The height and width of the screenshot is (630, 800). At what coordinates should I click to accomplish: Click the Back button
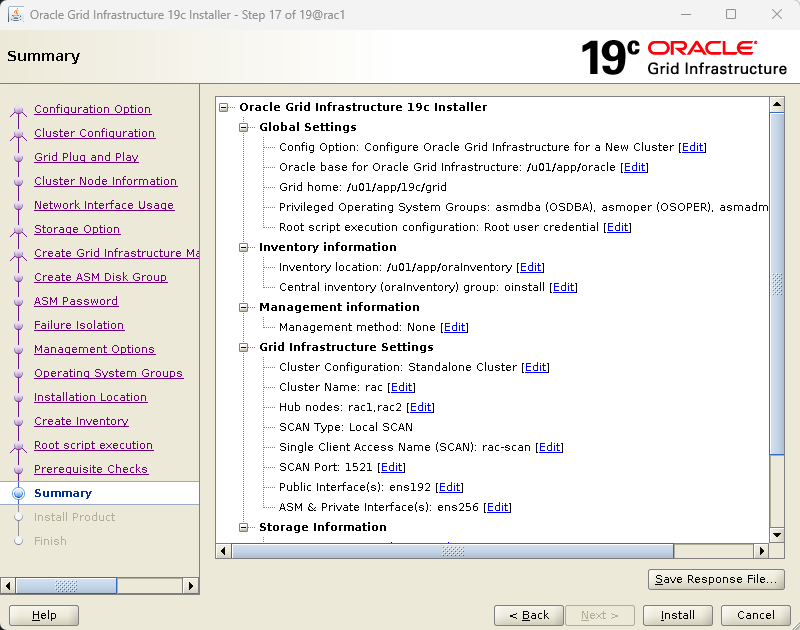coord(529,615)
